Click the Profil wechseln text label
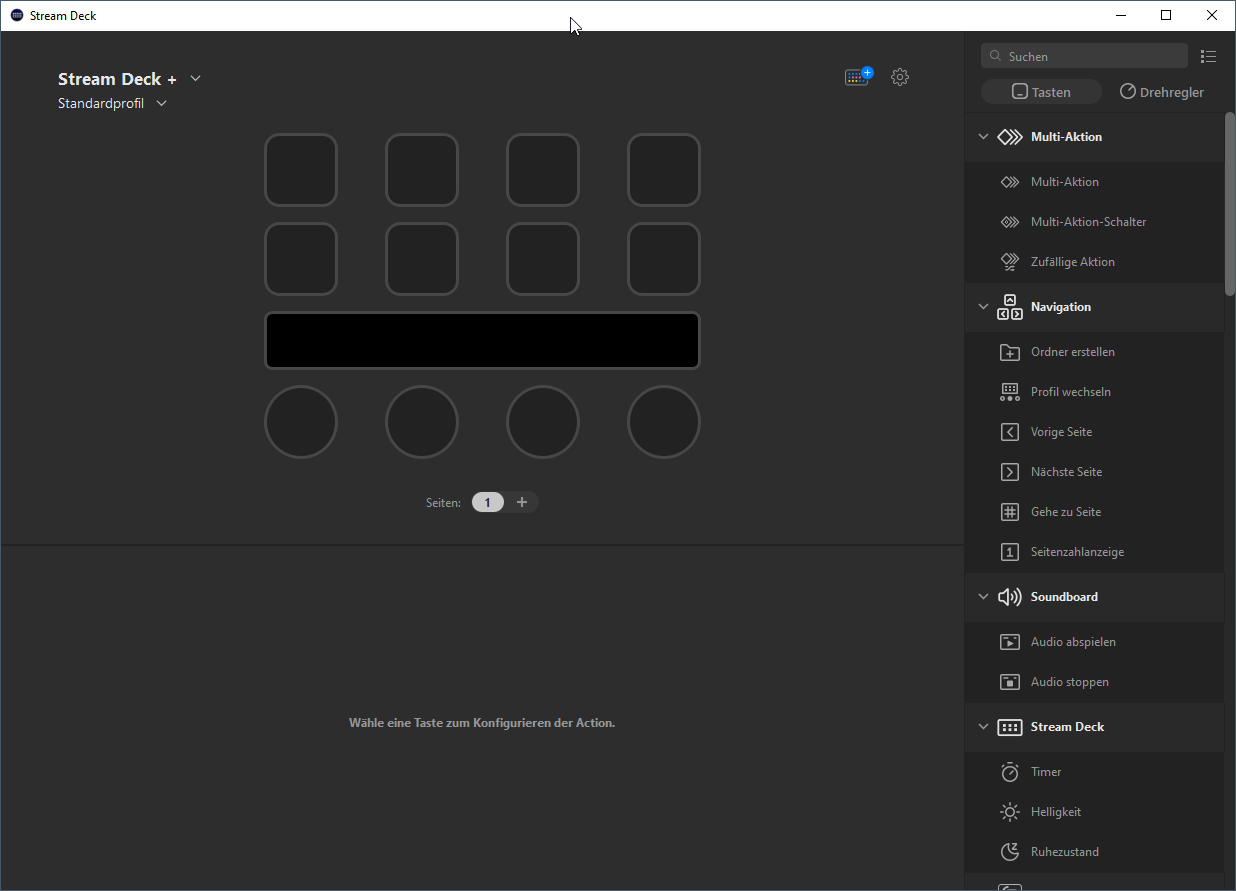1236x891 pixels. point(1071,392)
